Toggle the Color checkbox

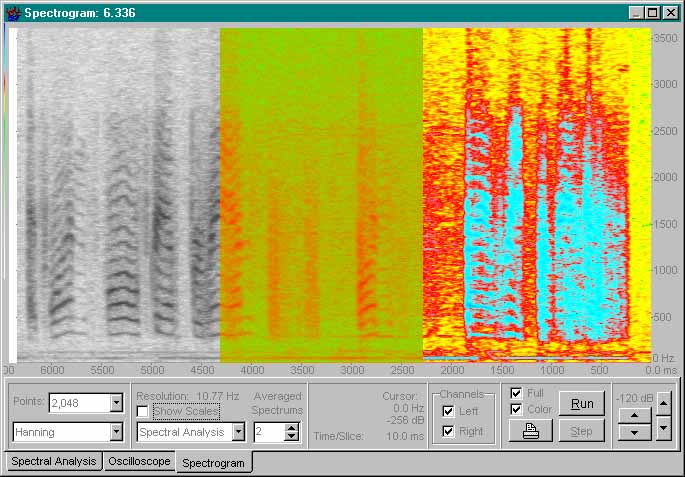(x=516, y=409)
